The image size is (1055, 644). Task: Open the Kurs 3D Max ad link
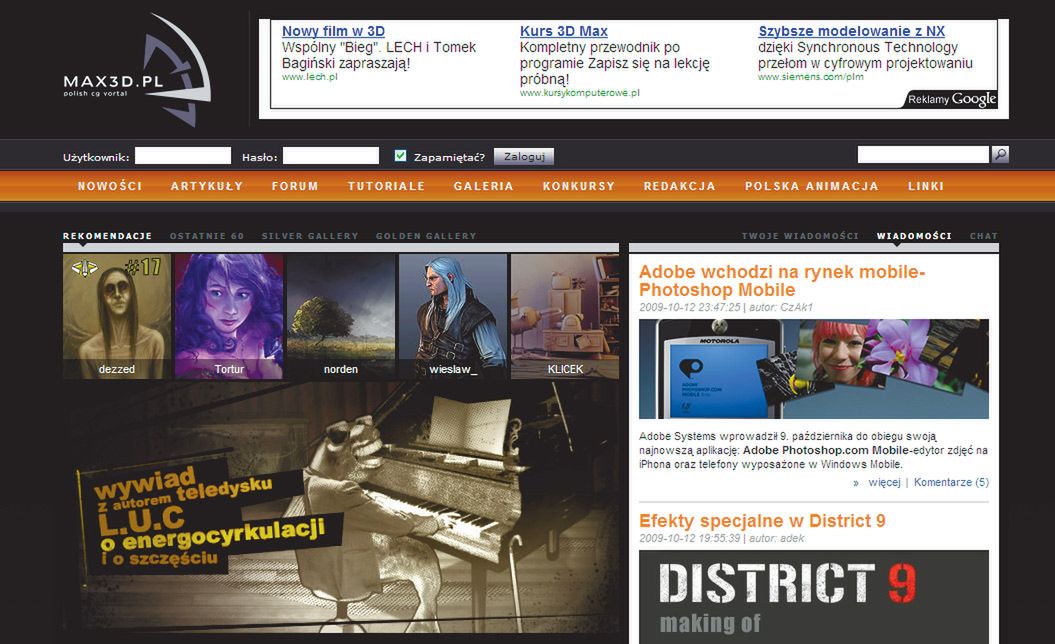(x=564, y=31)
